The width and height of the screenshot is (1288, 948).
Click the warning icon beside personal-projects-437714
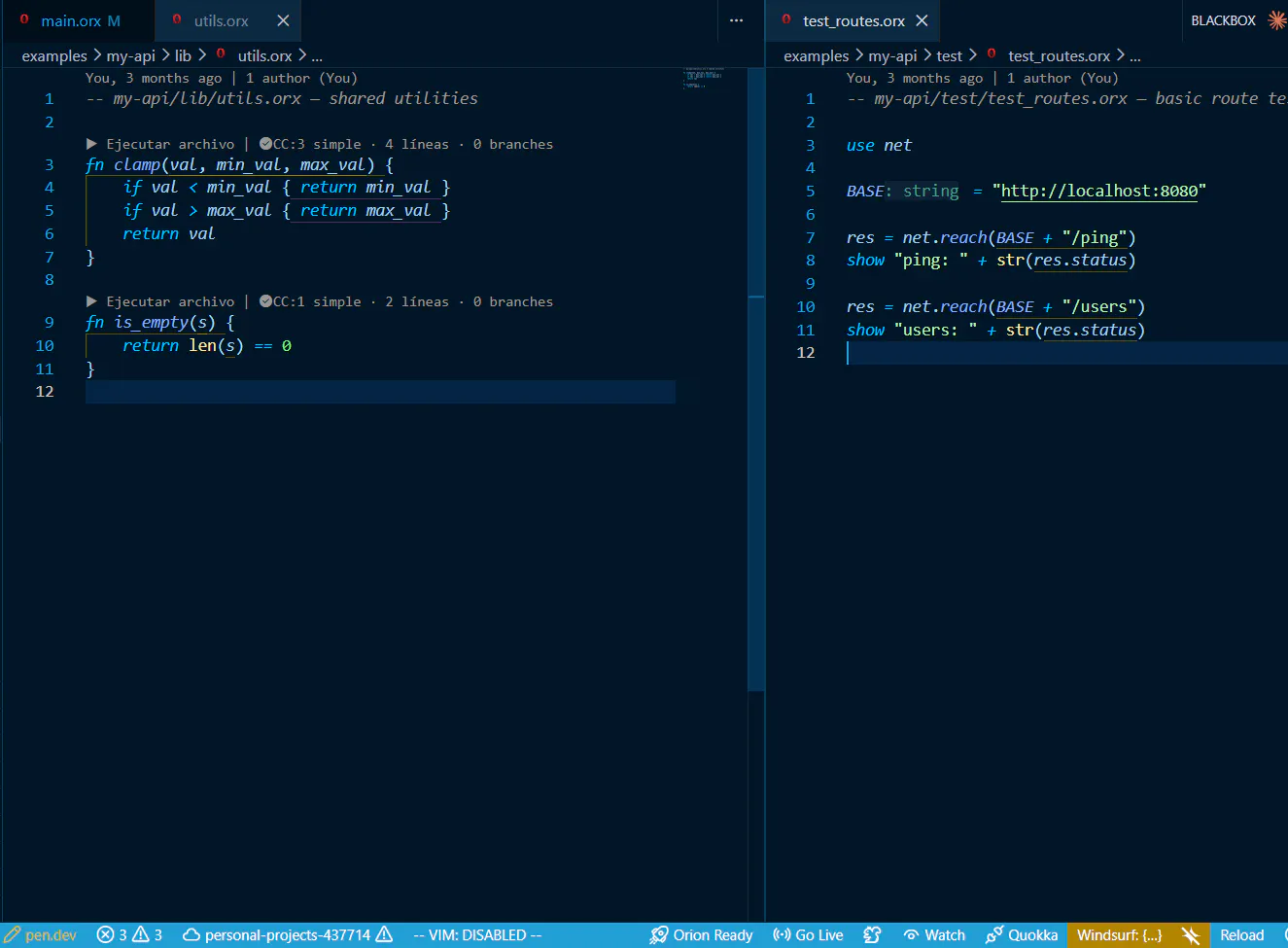click(384, 934)
